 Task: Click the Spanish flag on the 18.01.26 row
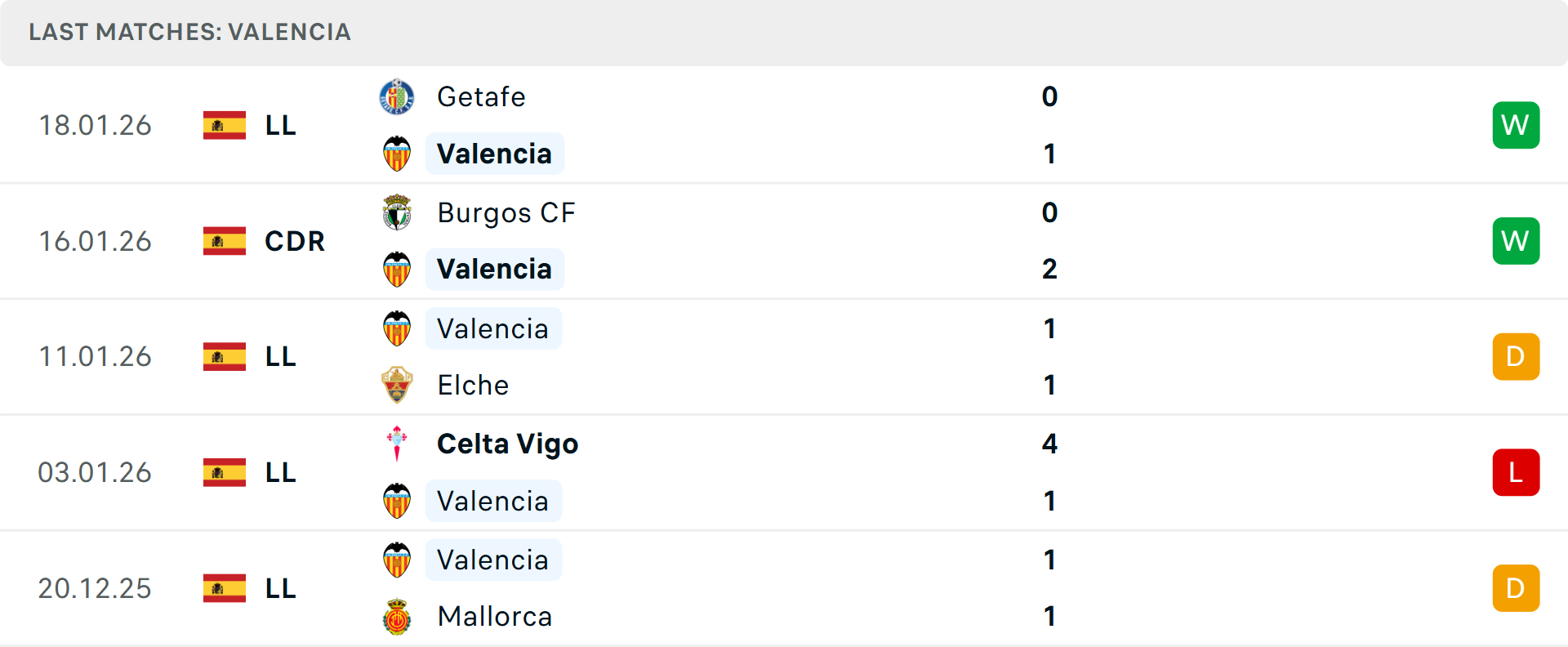[x=224, y=124]
